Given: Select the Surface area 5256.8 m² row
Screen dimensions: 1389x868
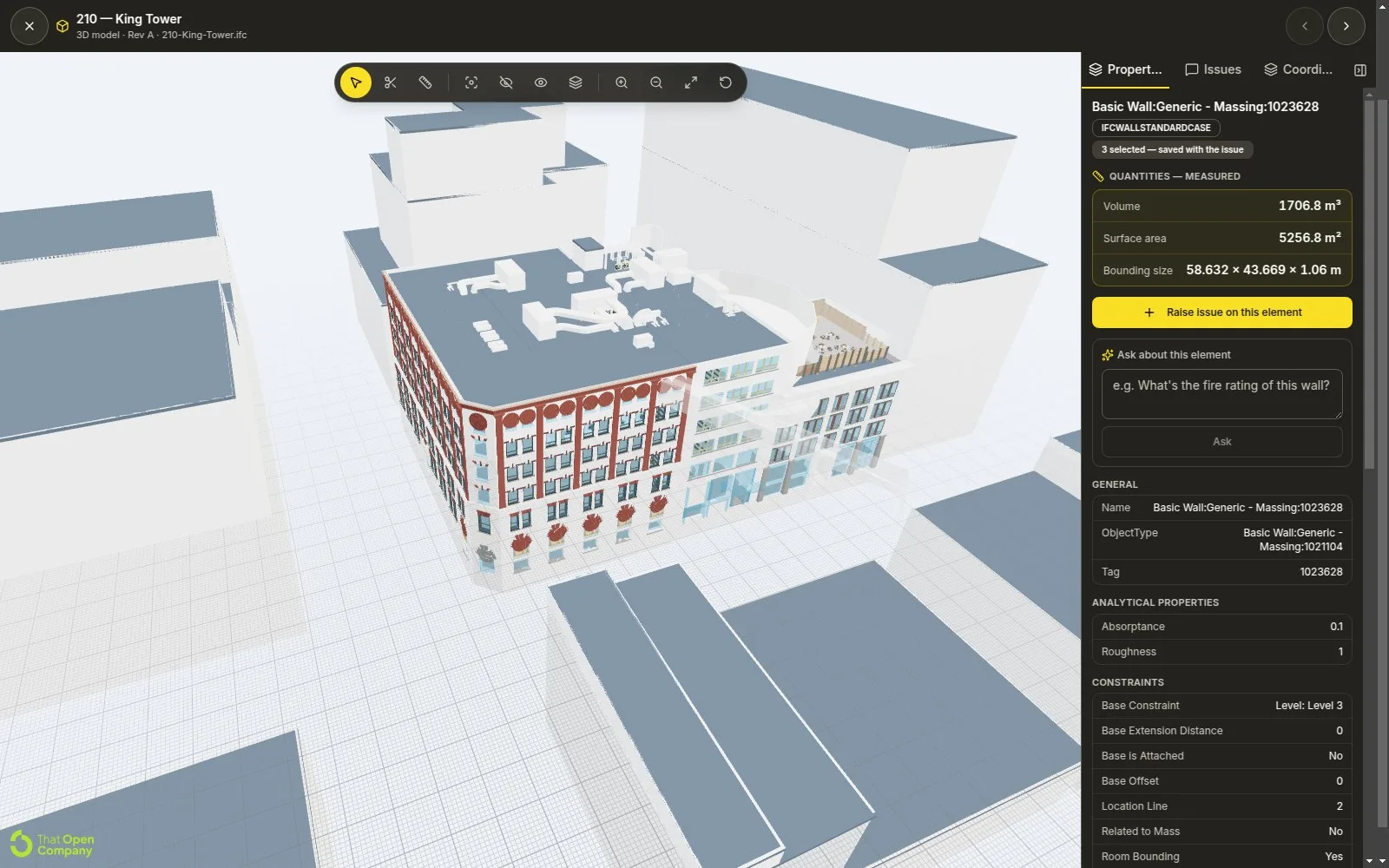Looking at the screenshot, I should point(1221,238).
